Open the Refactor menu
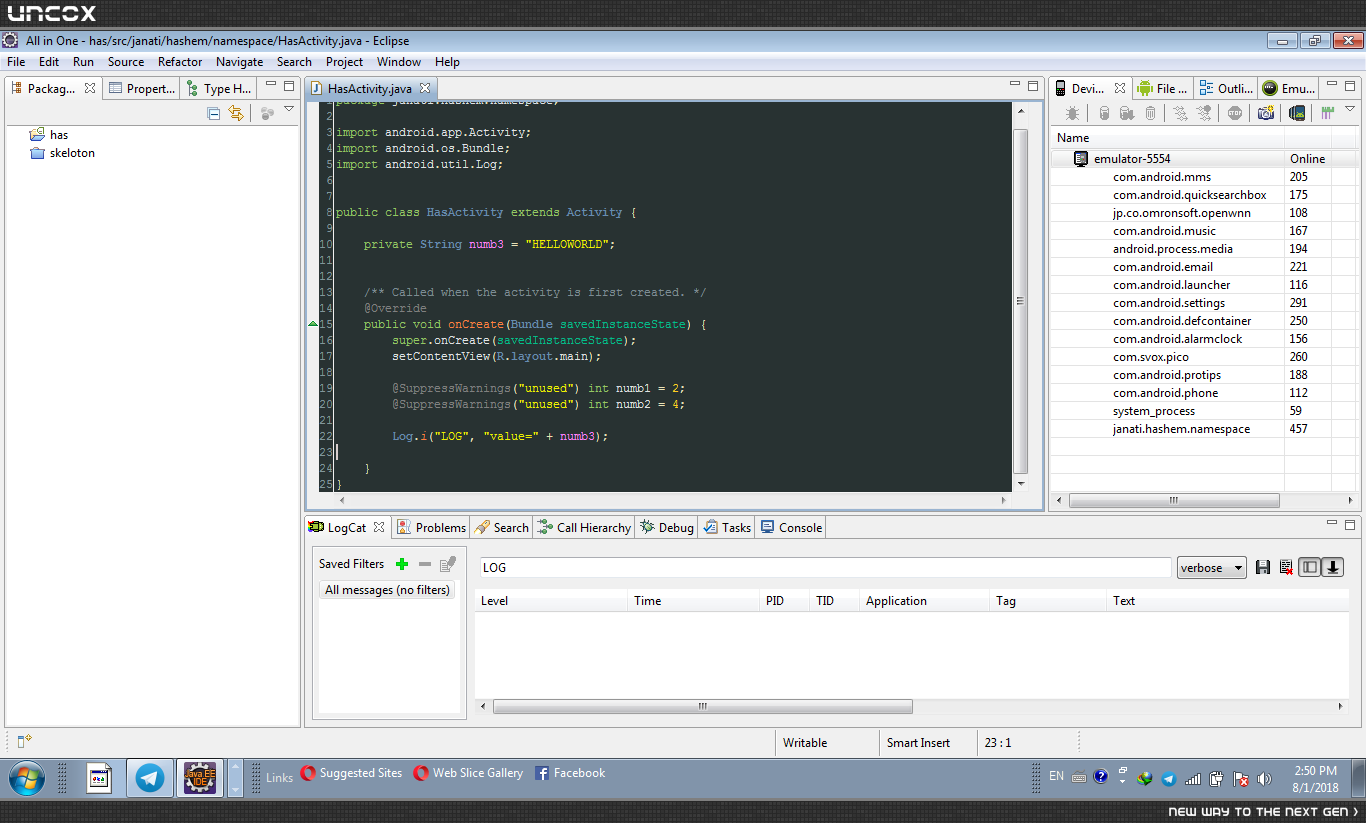1366x823 pixels. coord(180,62)
